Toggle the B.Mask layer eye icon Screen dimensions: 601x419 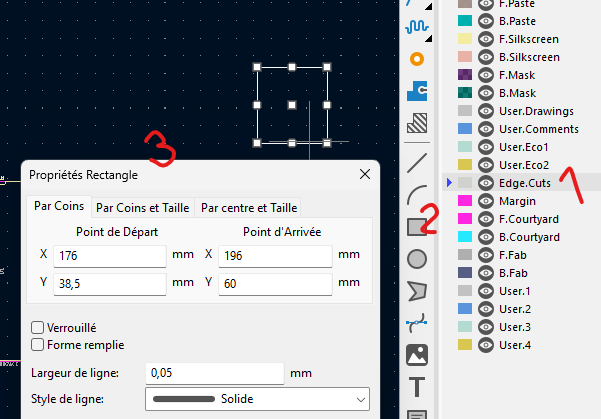pyautogui.click(x=486, y=93)
